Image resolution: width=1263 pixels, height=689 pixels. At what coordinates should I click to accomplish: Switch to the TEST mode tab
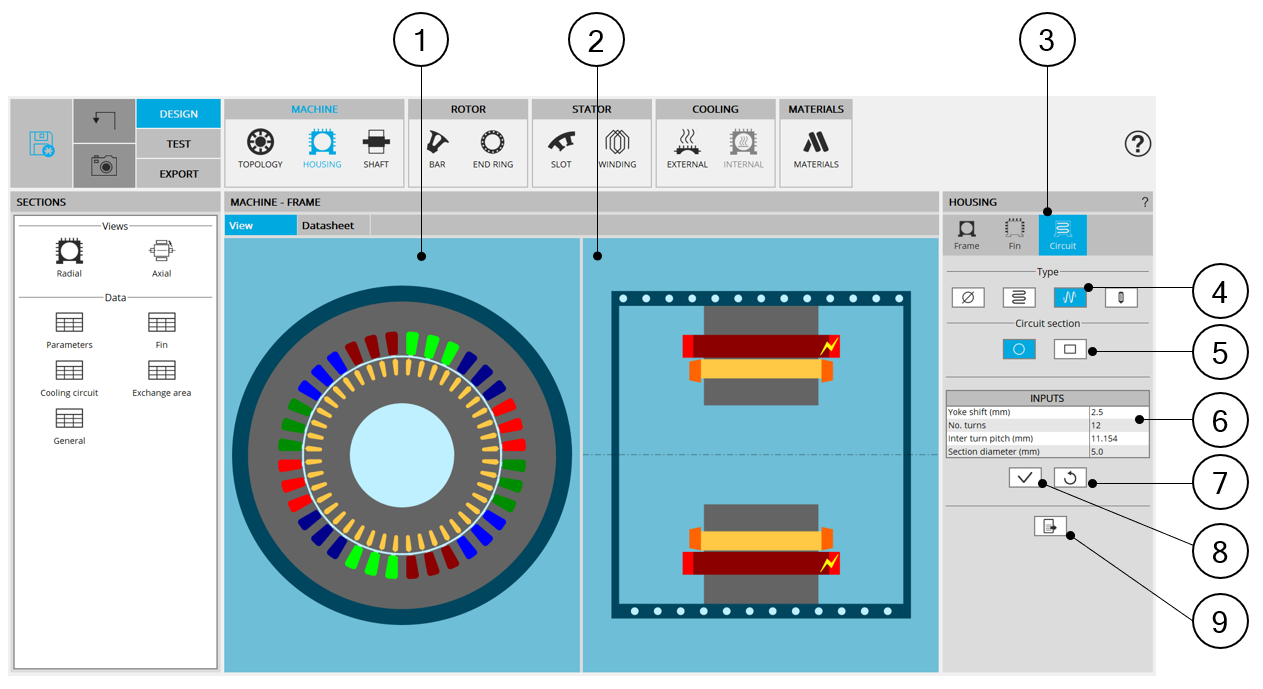point(178,144)
